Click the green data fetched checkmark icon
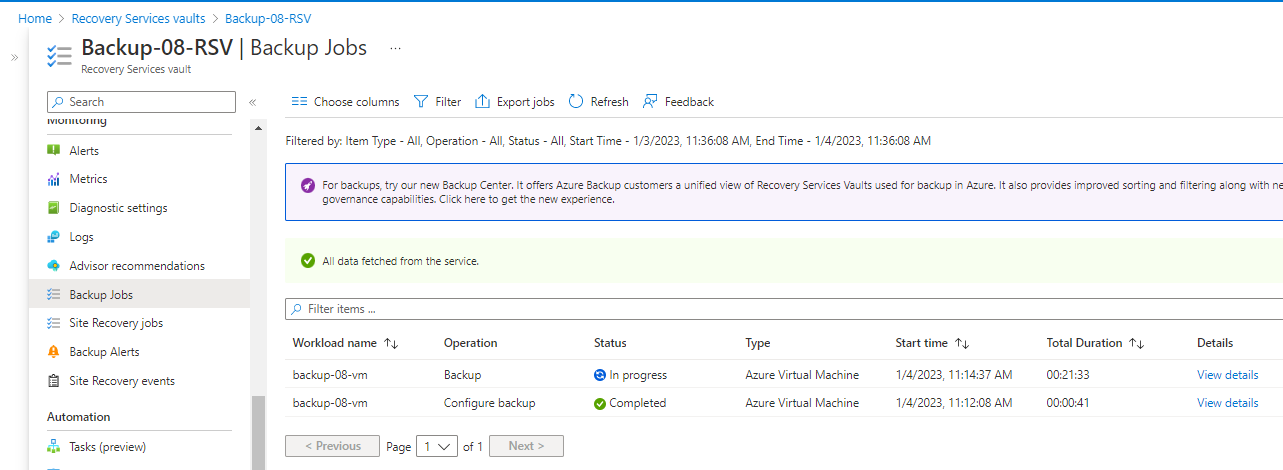 tap(308, 261)
